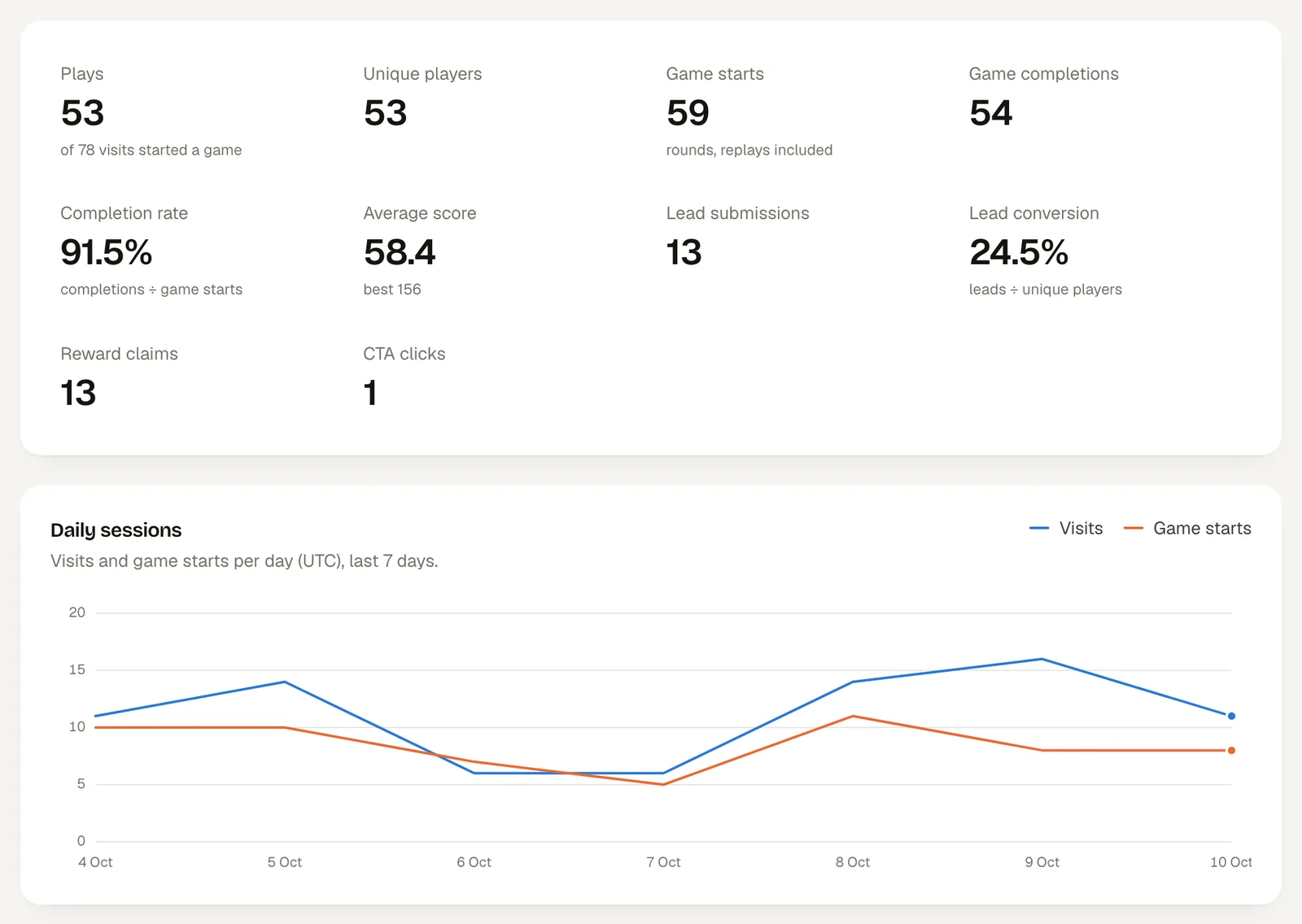The width and height of the screenshot is (1302, 924).
Task: Select 'completions ÷ game starts' caption
Action: [x=151, y=290]
